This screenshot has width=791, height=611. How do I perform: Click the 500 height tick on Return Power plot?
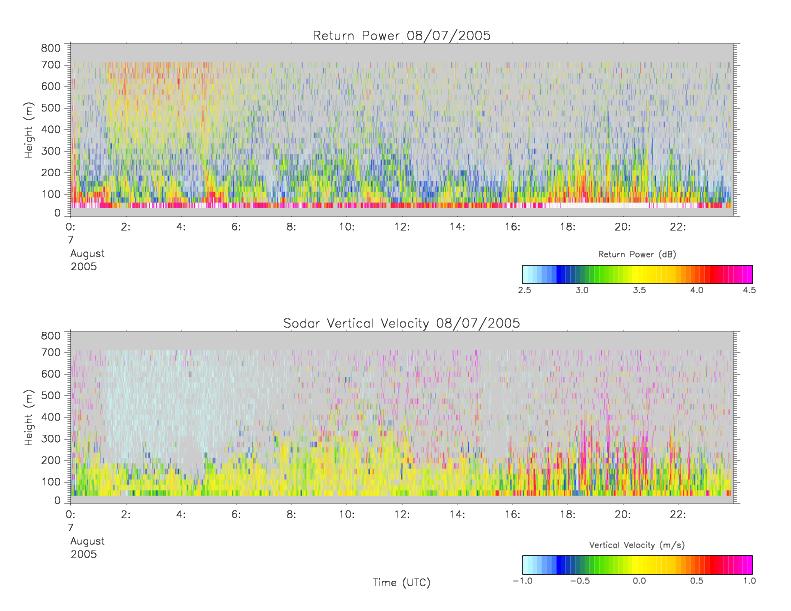(50, 108)
